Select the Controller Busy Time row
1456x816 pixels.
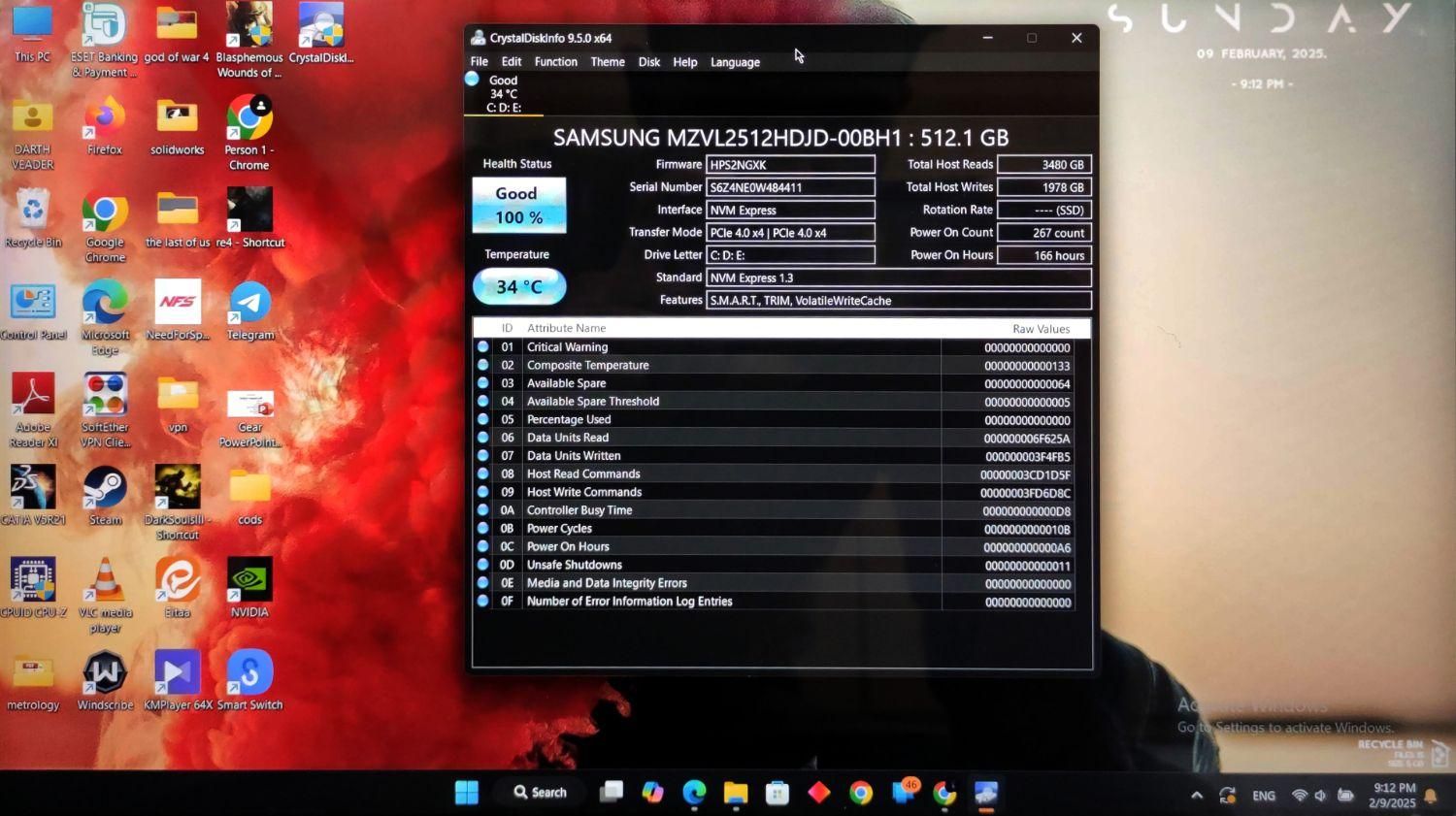point(774,510)
